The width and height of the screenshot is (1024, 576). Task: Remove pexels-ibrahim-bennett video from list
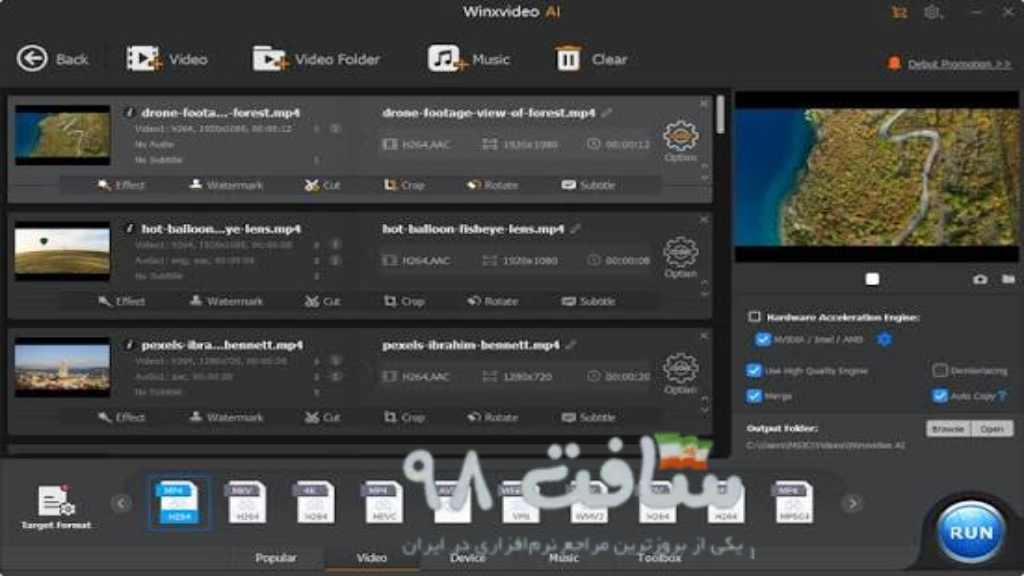click(704, 336)
